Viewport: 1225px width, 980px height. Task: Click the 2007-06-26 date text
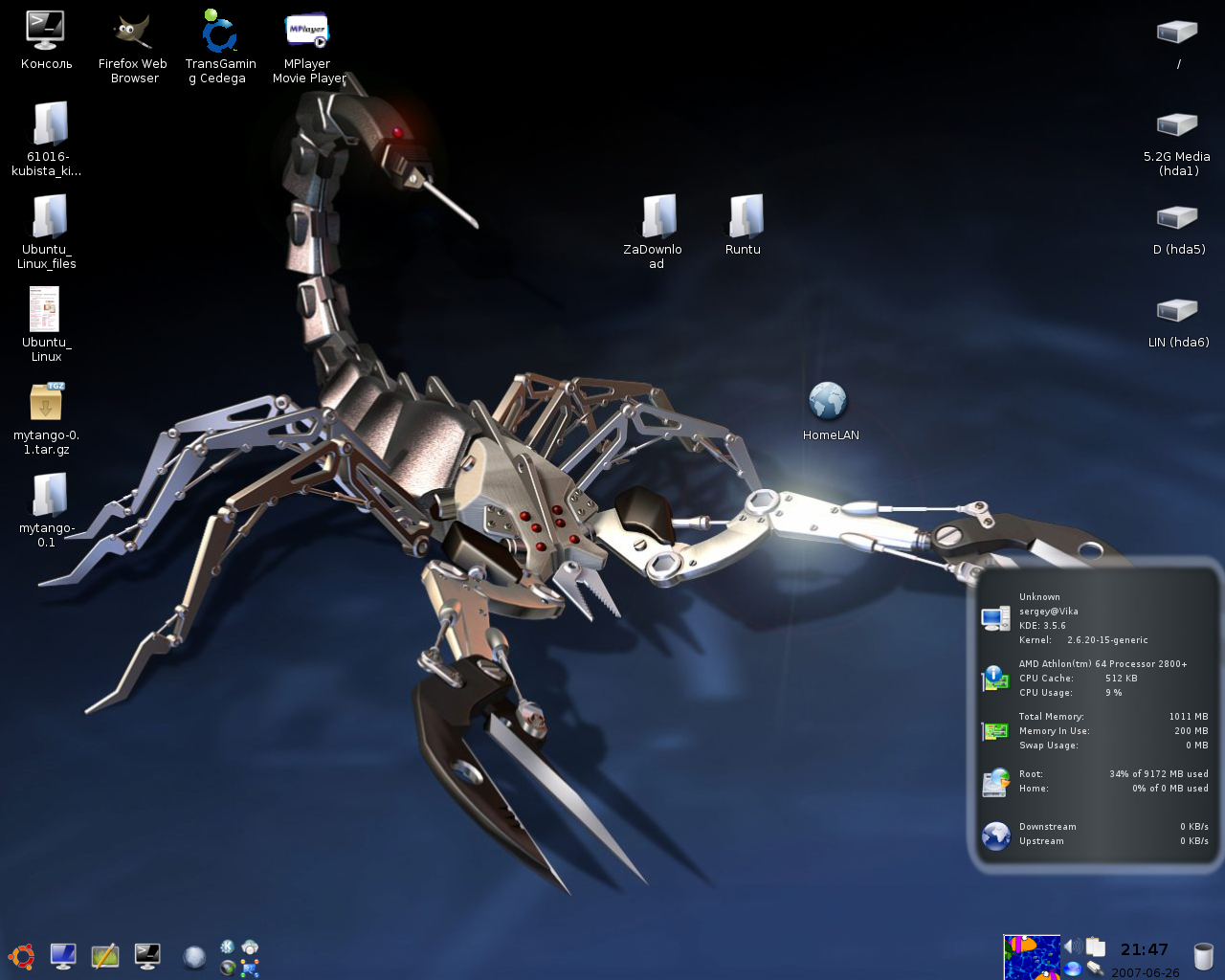1146,972
